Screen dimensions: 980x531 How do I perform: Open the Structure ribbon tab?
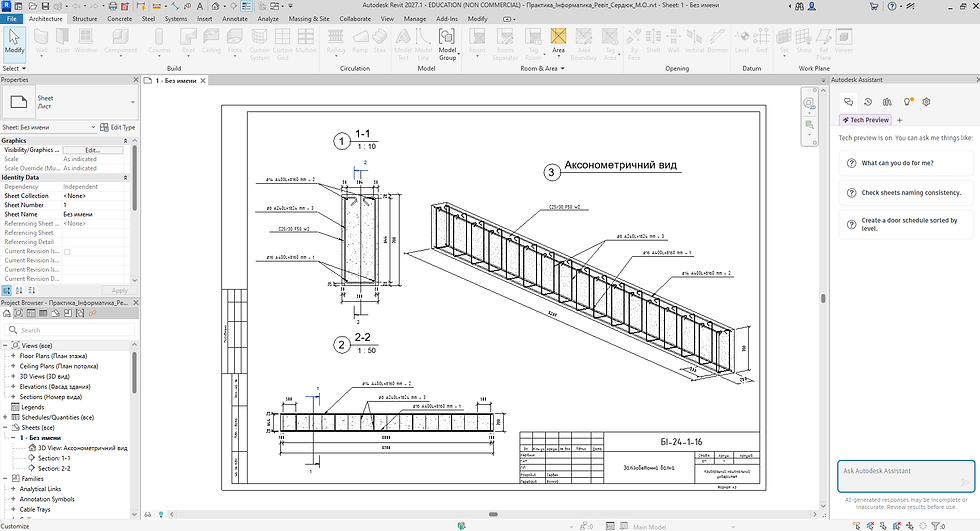tap(84, 19)
